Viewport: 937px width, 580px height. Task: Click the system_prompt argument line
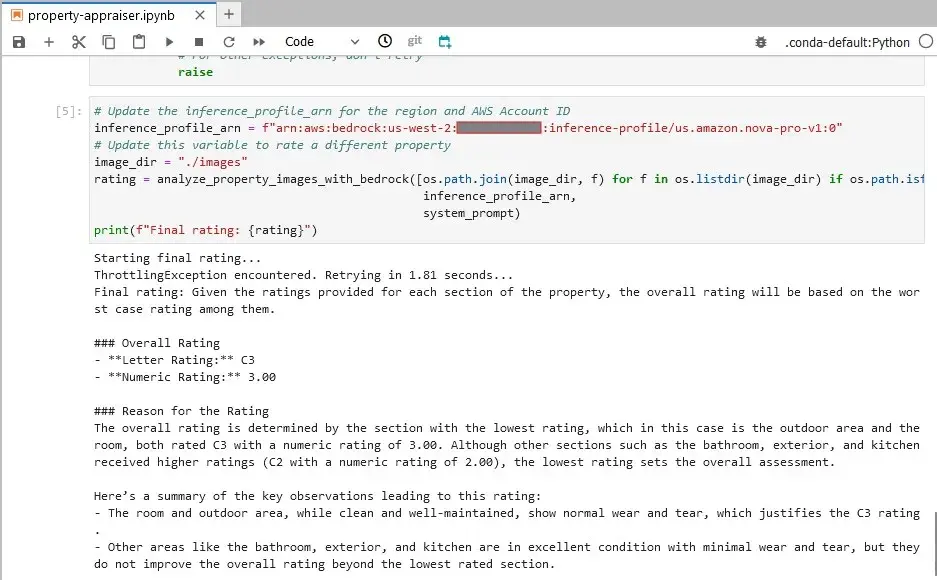click(x=471, y=213)
